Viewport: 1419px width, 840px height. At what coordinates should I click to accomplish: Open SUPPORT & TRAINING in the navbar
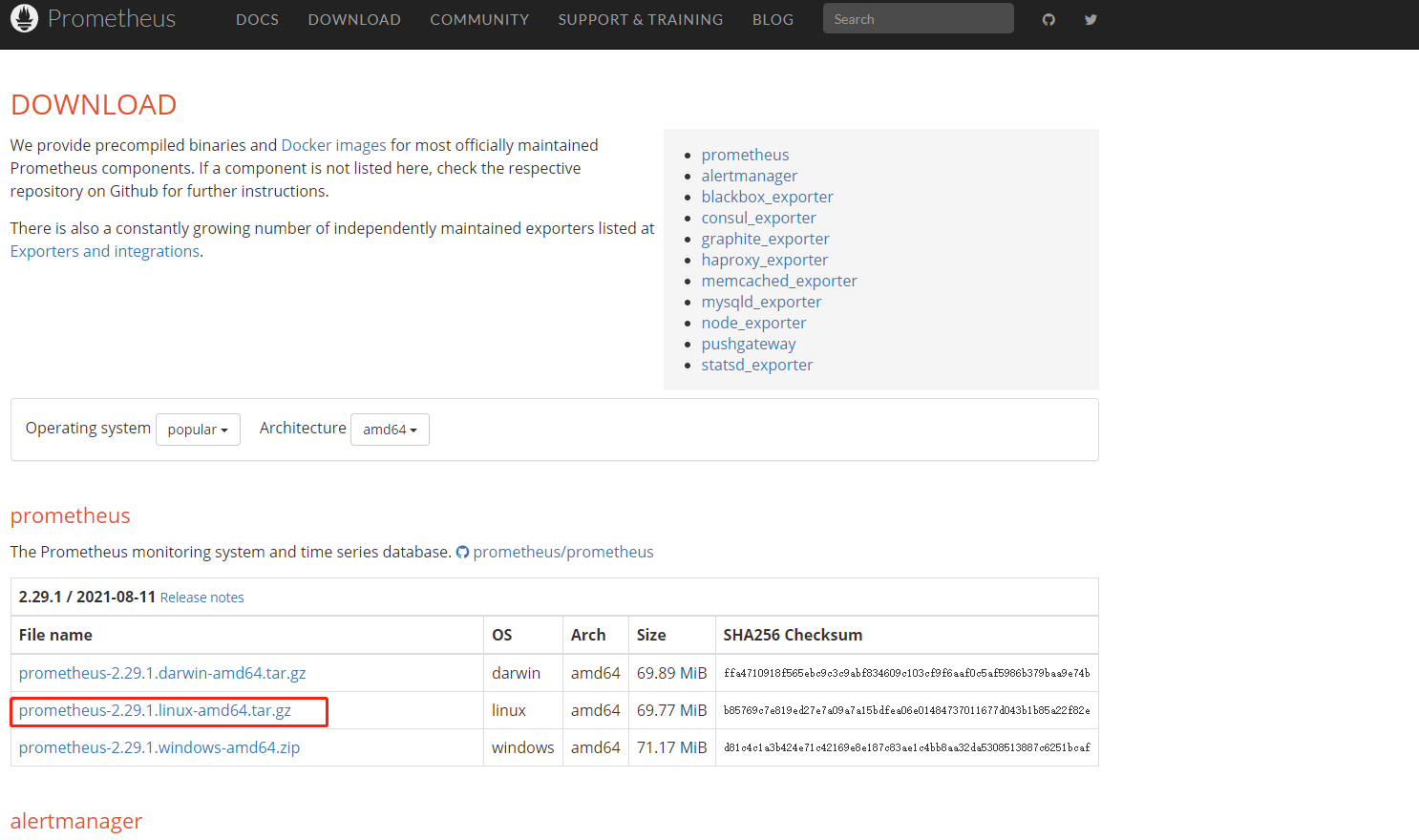[x=641, y=19]
